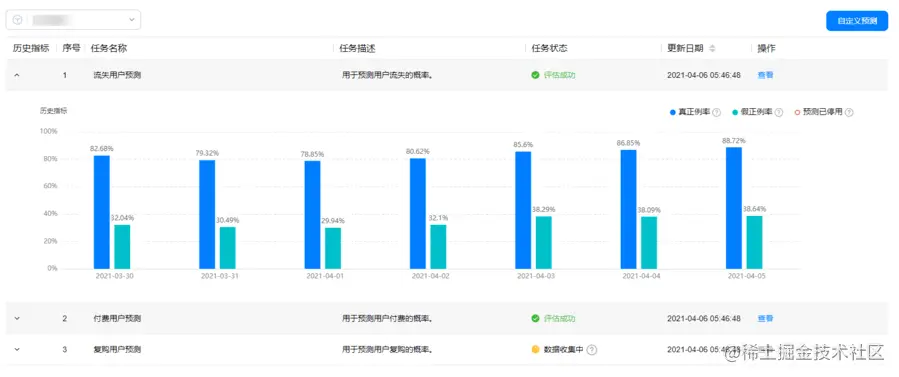Click the 操作 column header
This screenshot has height=377, width=899.
click(x=767, y=49)
